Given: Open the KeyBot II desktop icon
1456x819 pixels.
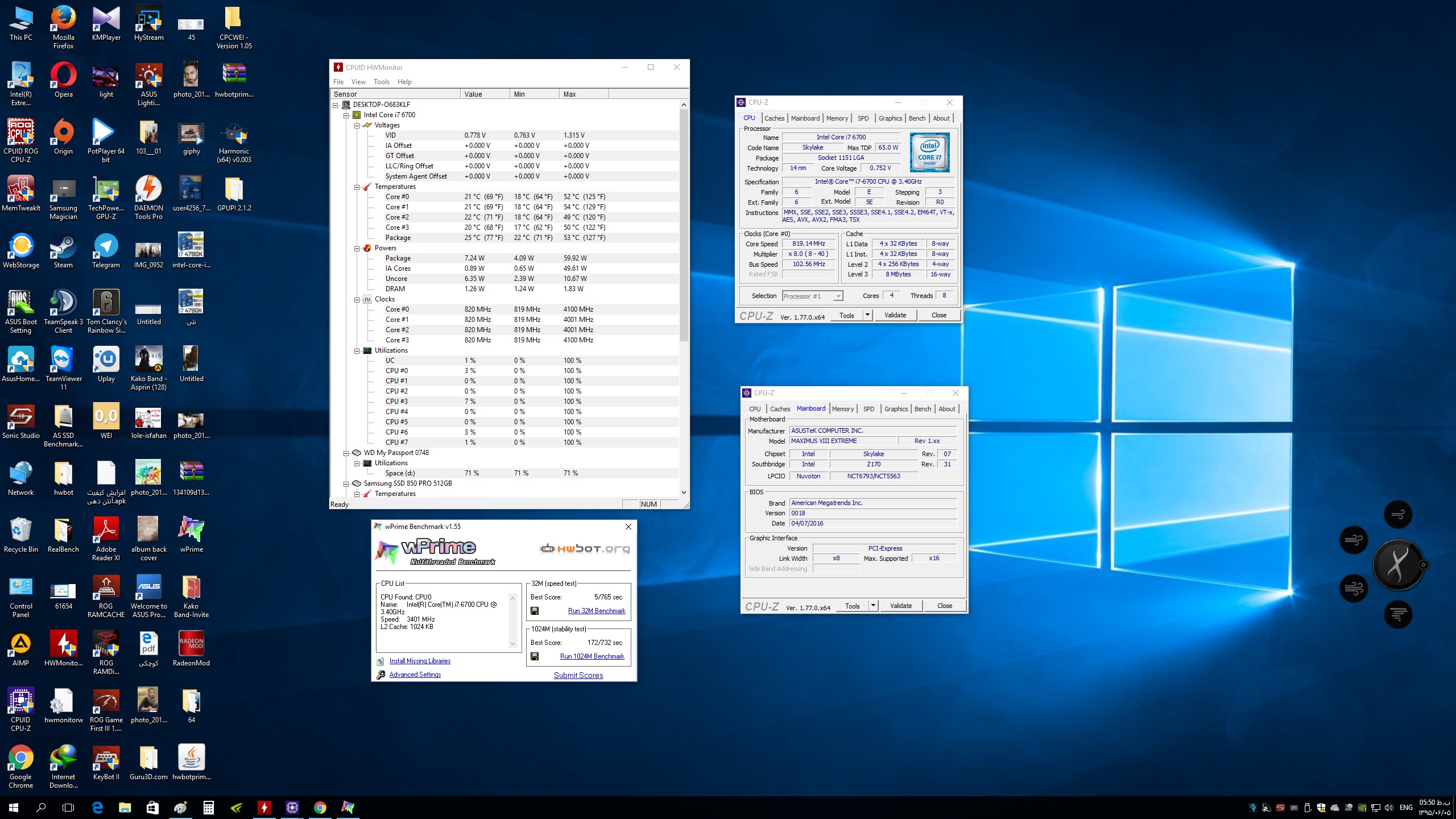Looking at the screenshot, I should coord(106,763).
